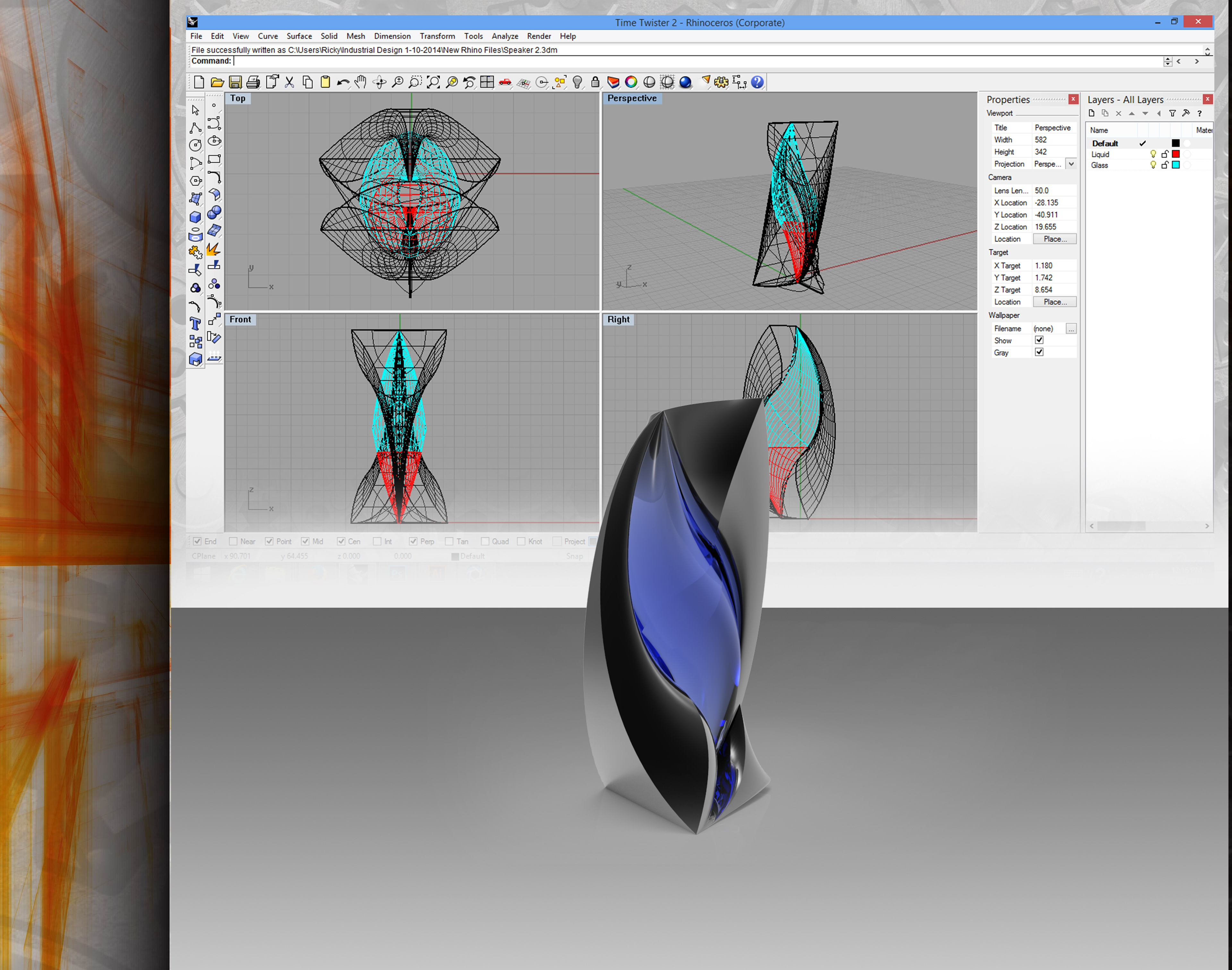Viewport: 1232px width, 970px height.
Task: Browse Wallpaper filename with ellipsis button
Action: coord(1071,329)
